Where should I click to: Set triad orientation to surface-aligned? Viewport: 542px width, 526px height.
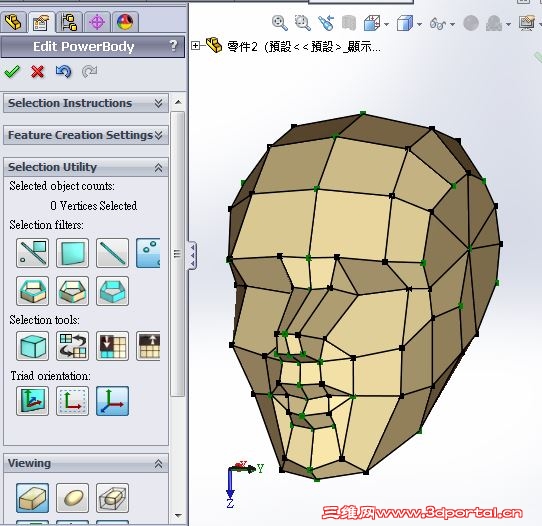coord(32,401)
